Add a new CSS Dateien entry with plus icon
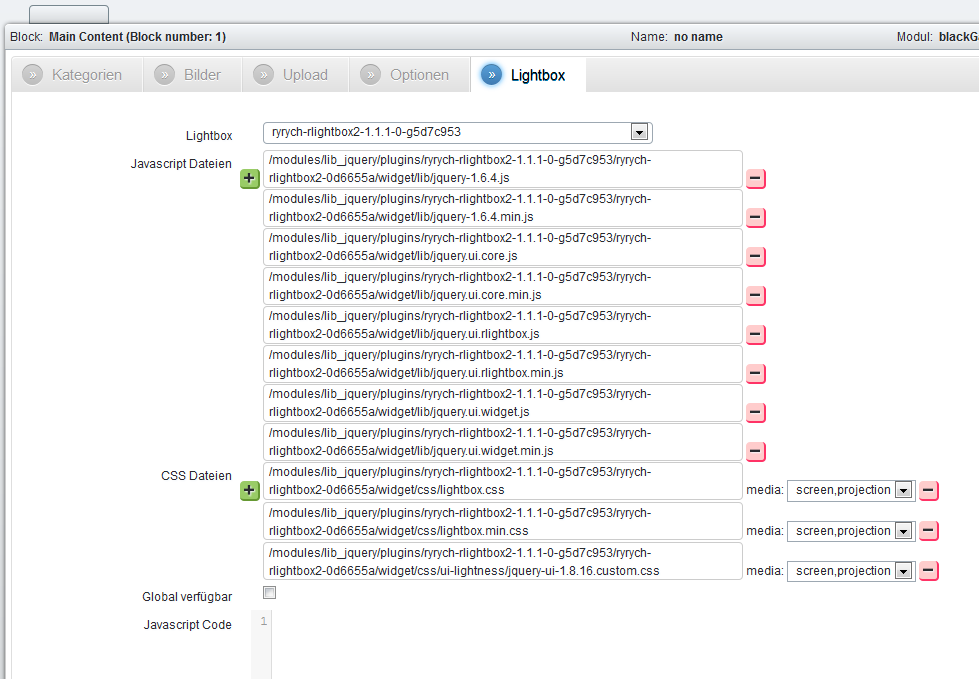The width and height of the screenshot is (979, 679). 250,491
